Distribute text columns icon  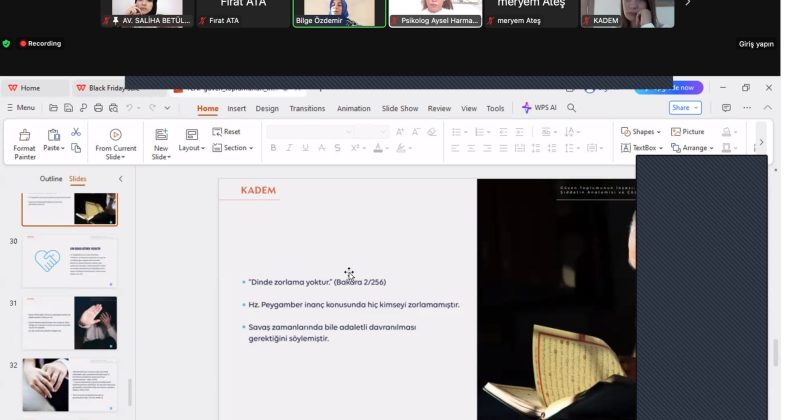520,148
